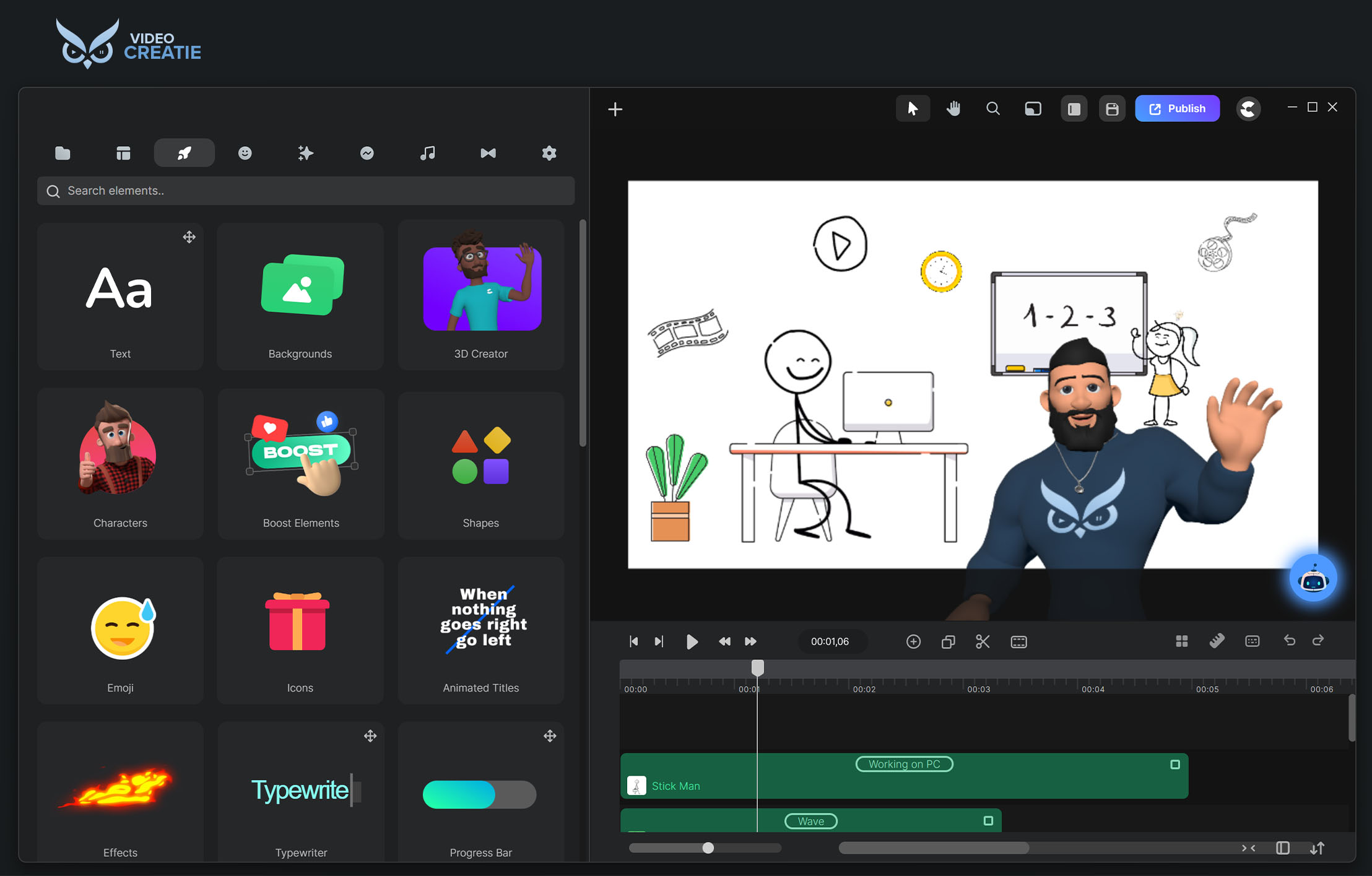1372x876 pixels.
Task: Toggle the Stick Man clip square handle
Action: point(1174,765)
